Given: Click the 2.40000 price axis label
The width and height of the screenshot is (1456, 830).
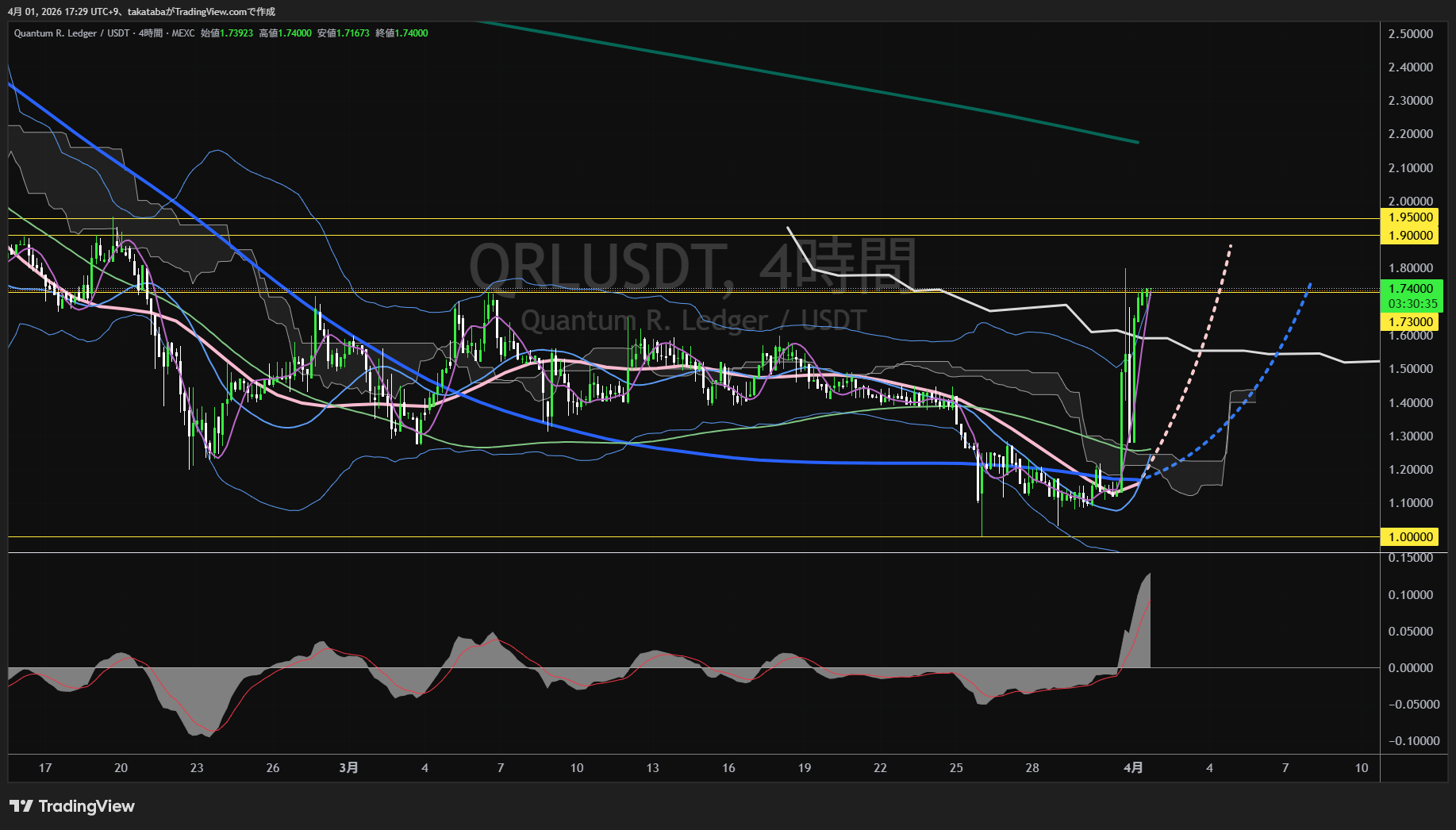Looking at the screenshot, I should (x=1411, y=67).
